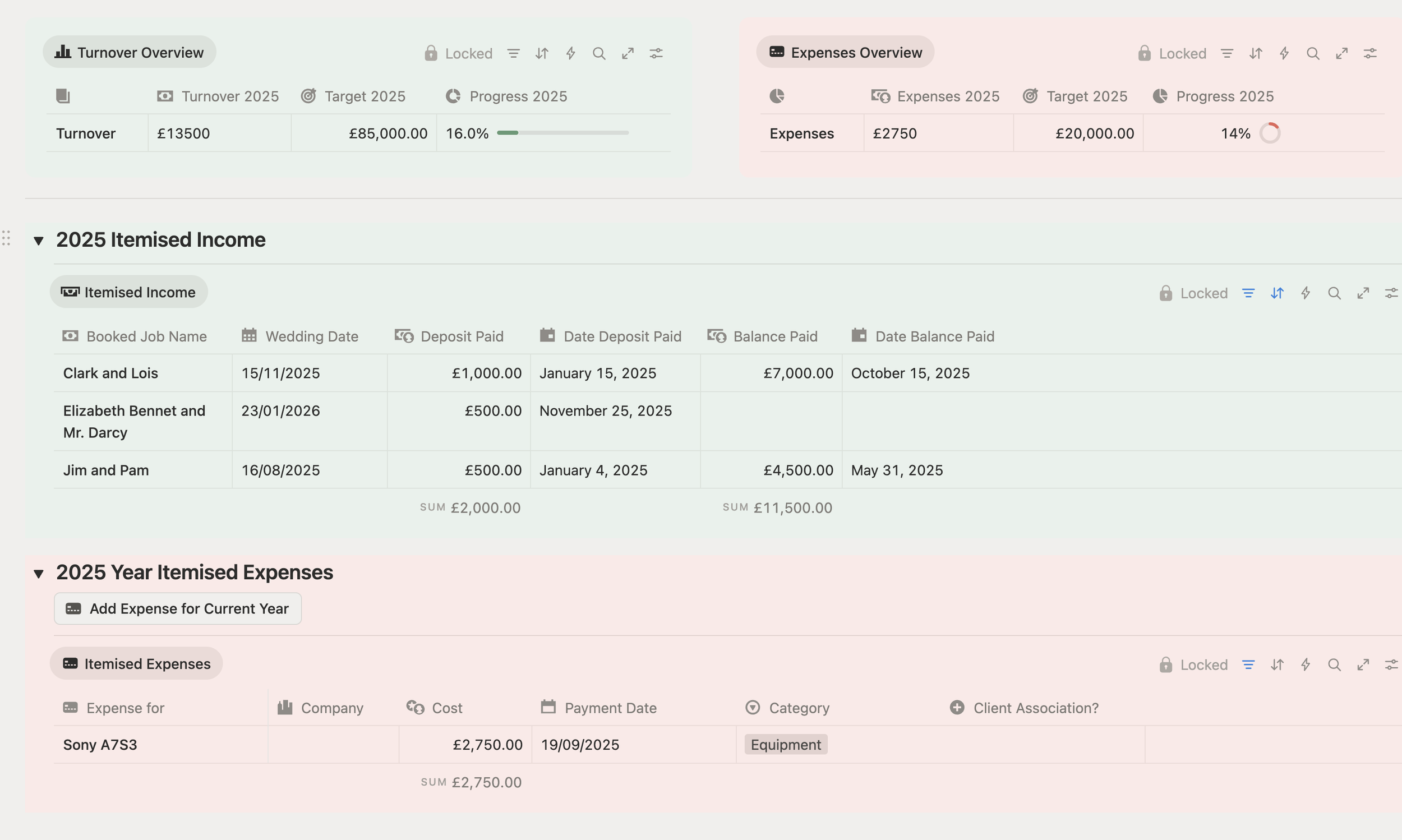The width and height of the screenshot is (1402, 840).
Task: Open Turnover Overview as full page
Action: pos(628,53)
